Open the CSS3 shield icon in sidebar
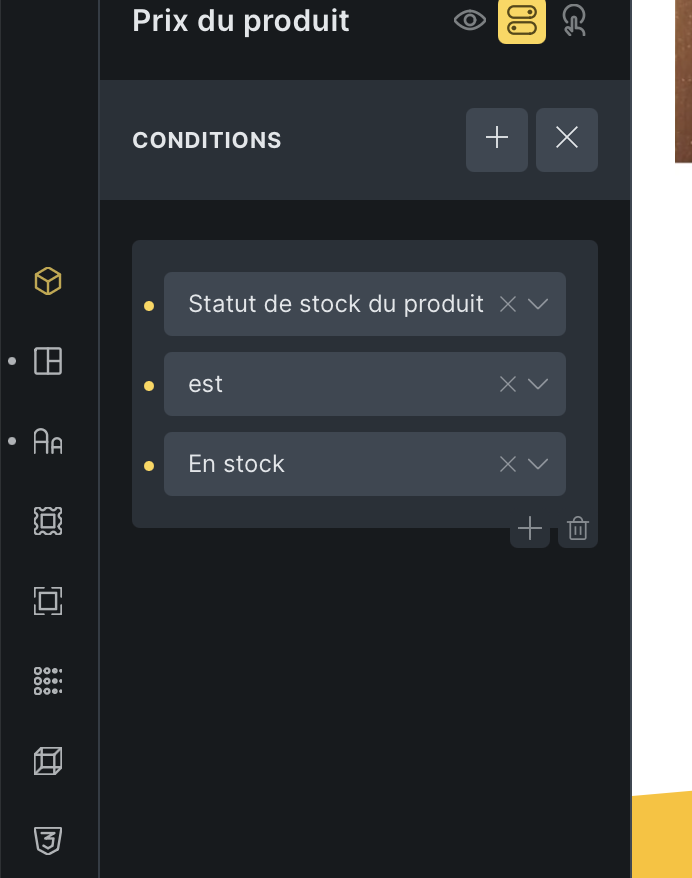This screenshot has height=878, width=692. [48, 841]
